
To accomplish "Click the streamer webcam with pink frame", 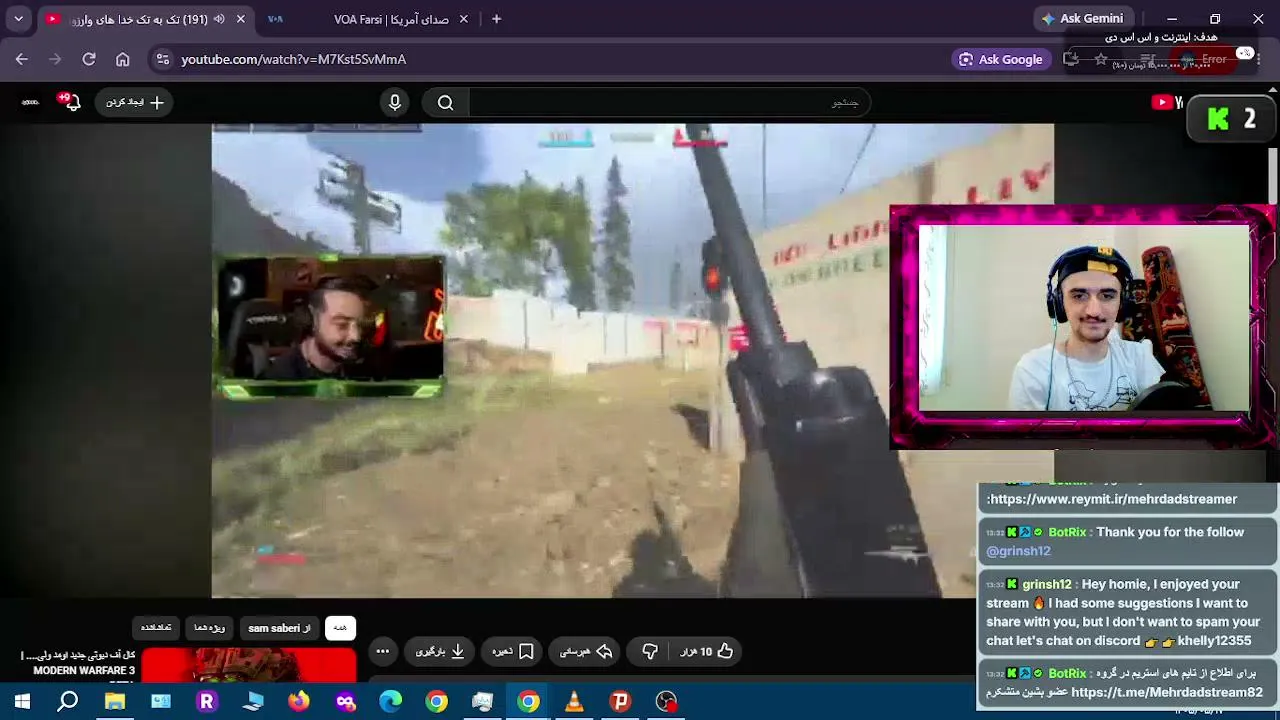I will pos(1083,328).
